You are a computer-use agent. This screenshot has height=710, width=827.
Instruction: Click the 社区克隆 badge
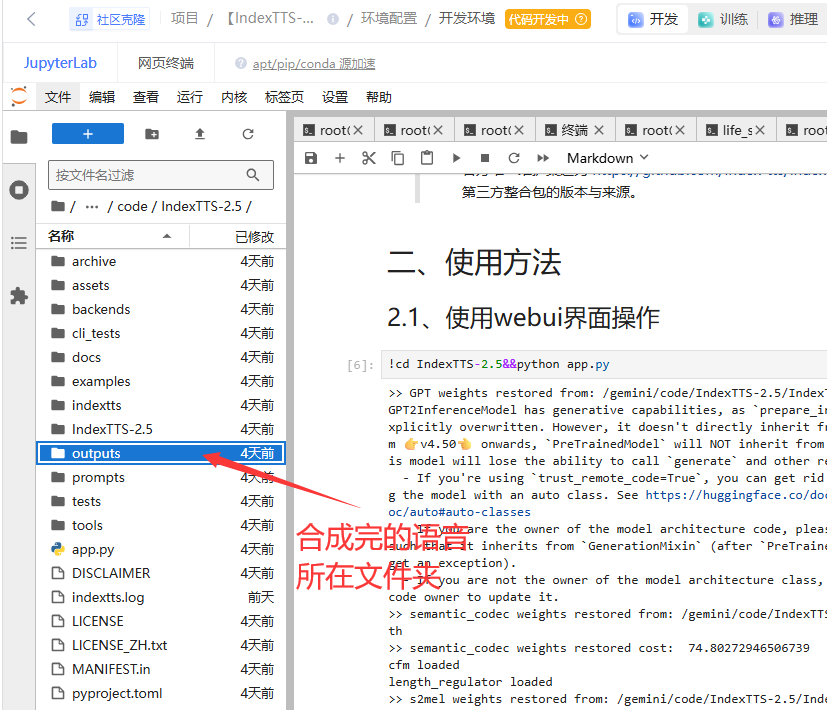tap(110, 20)
